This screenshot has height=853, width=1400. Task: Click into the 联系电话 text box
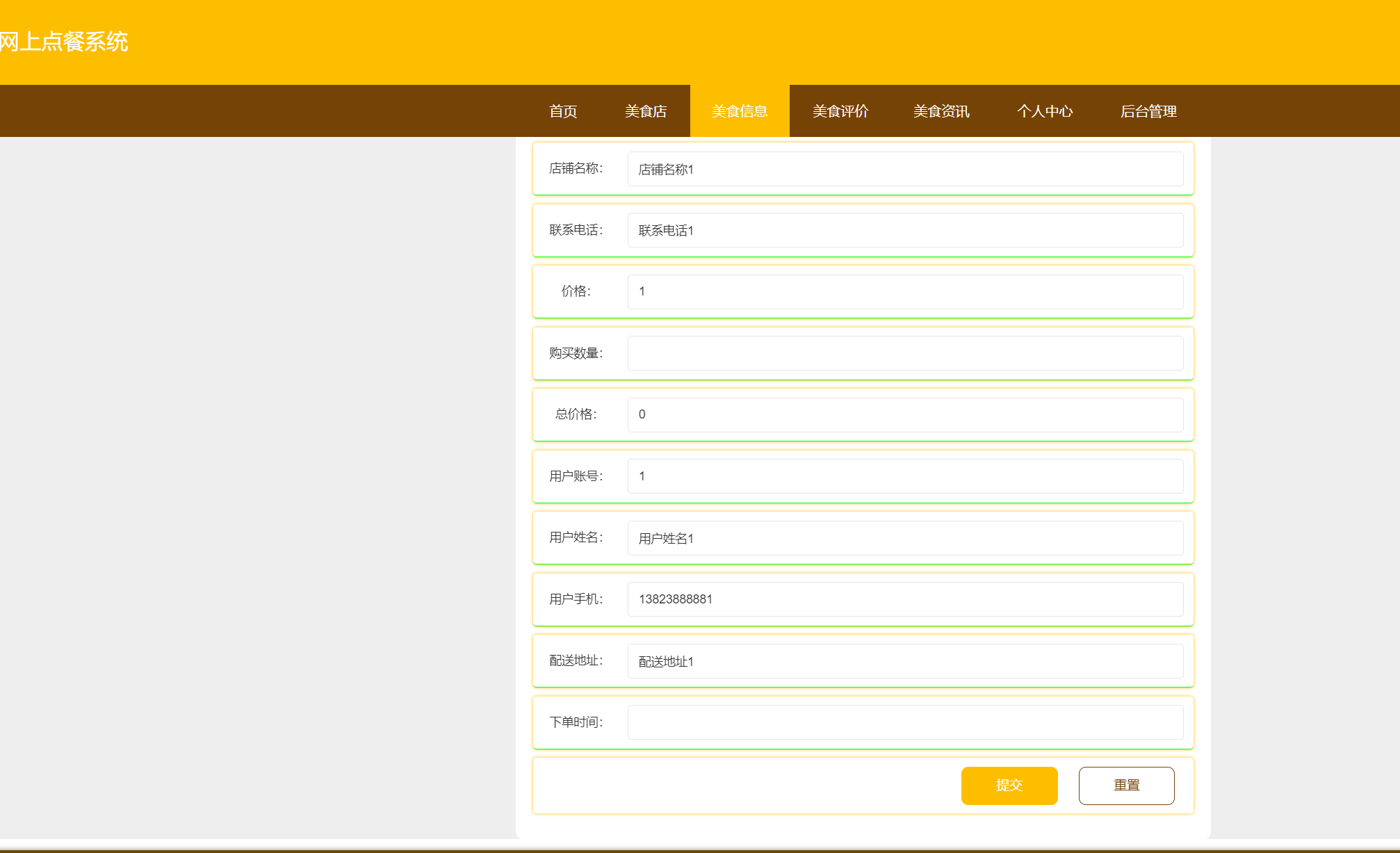point(904,230)
